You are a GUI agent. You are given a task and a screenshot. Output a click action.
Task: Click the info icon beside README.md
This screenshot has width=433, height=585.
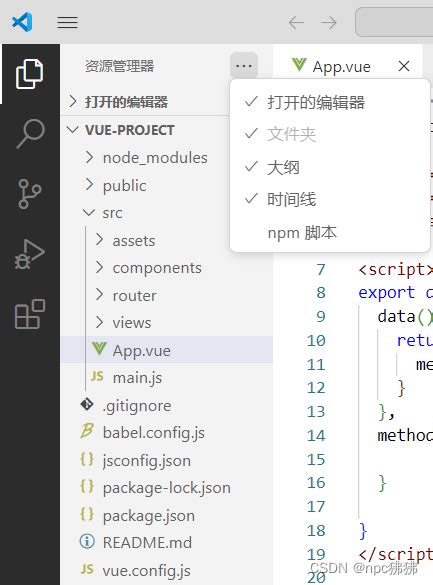coord(87,541)
